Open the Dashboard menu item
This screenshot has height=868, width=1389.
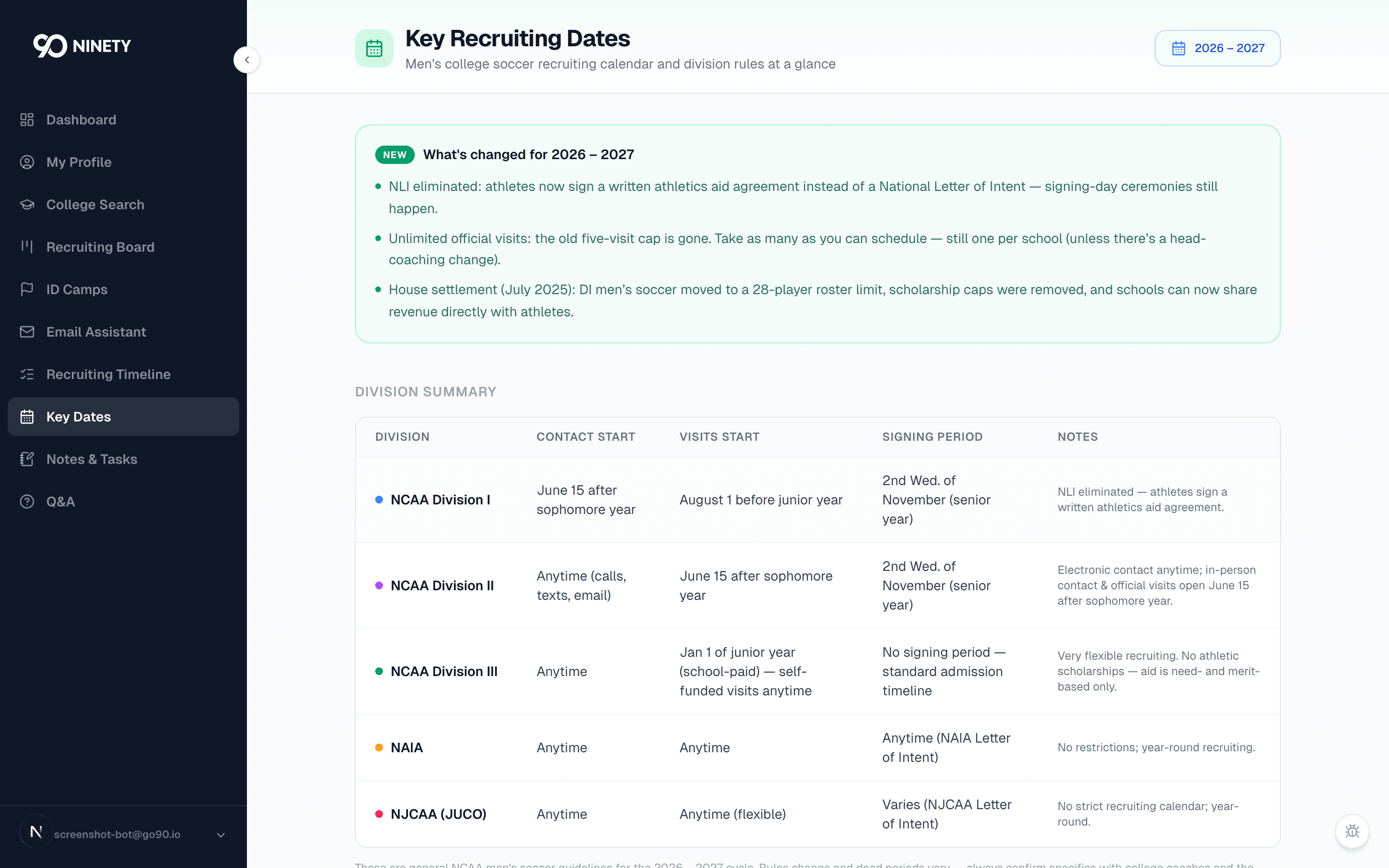[x=123, y=120]
